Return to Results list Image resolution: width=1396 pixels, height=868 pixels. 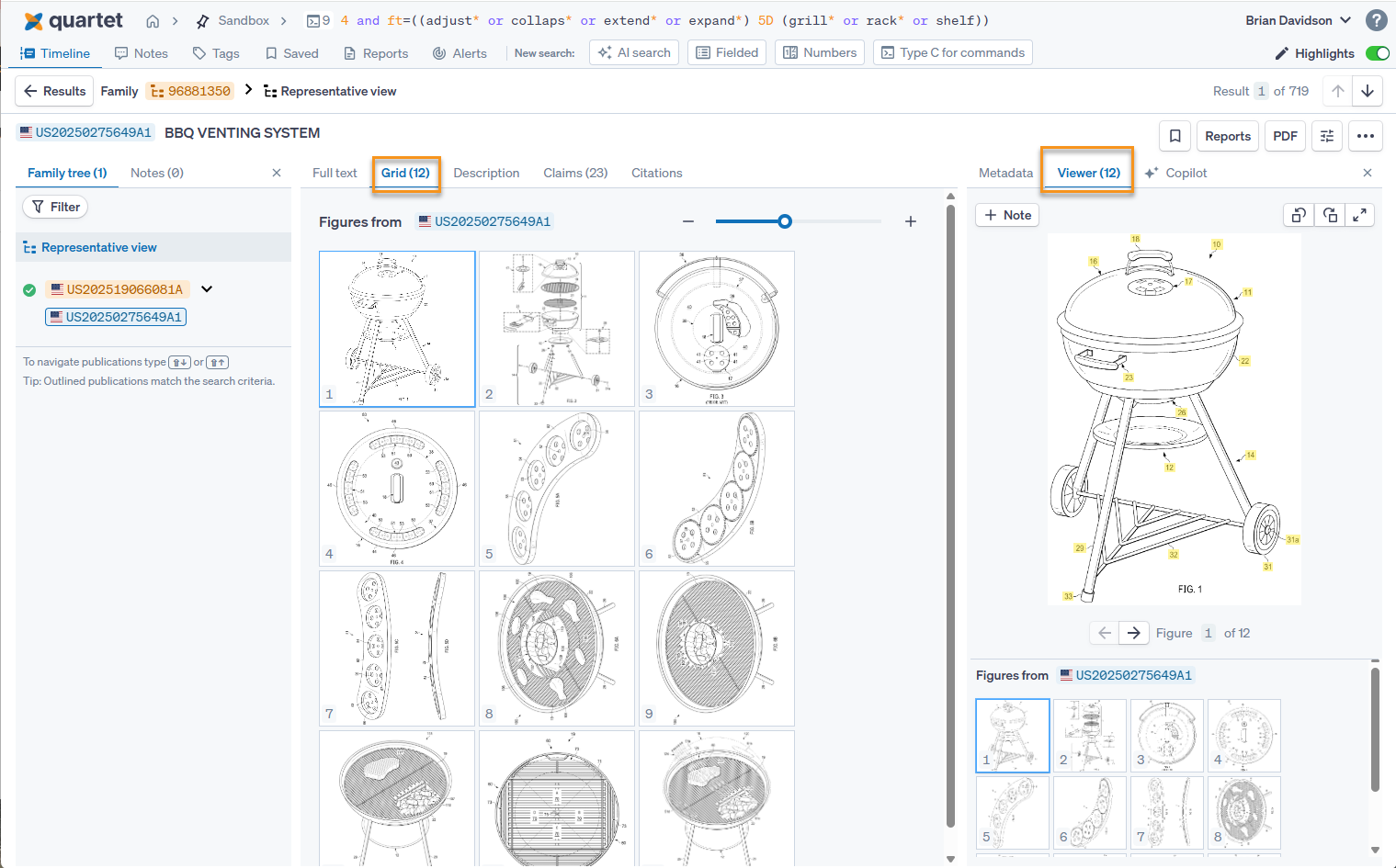coord(54,91)
